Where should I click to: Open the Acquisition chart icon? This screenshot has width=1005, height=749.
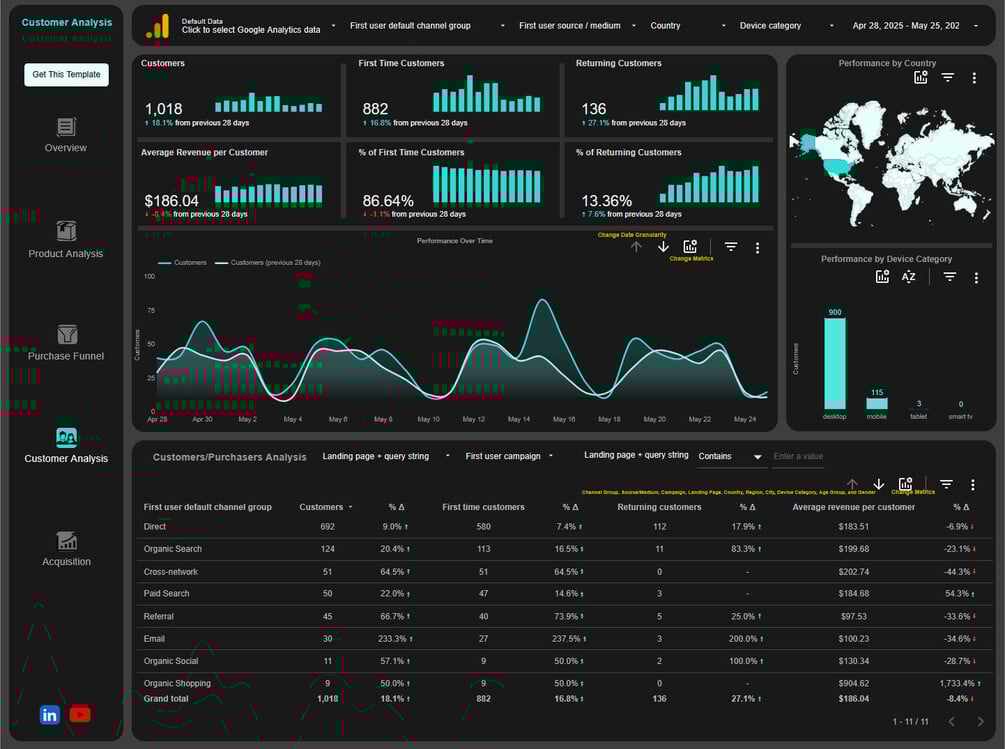click(67, 541)
